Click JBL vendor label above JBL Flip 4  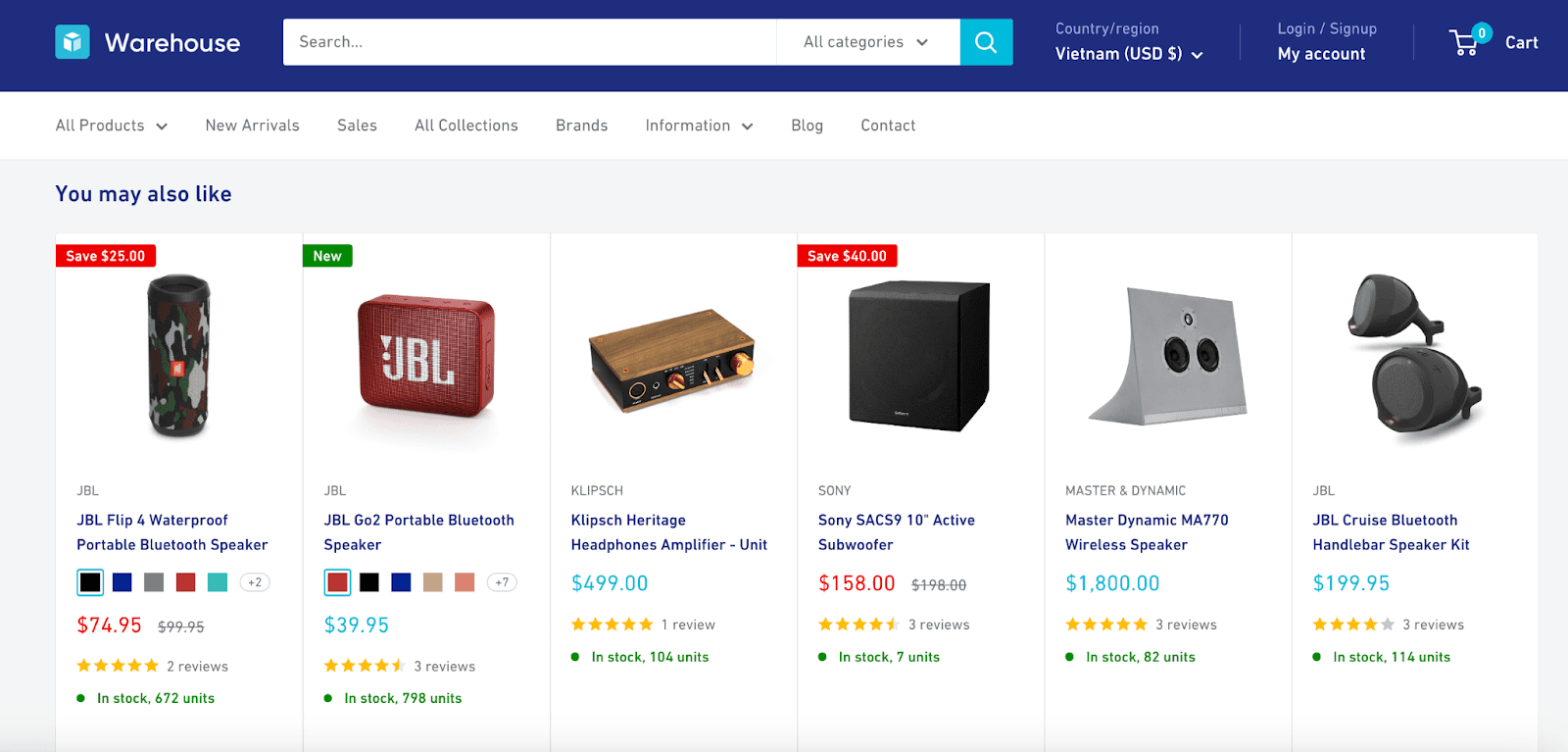pos(88,491)
